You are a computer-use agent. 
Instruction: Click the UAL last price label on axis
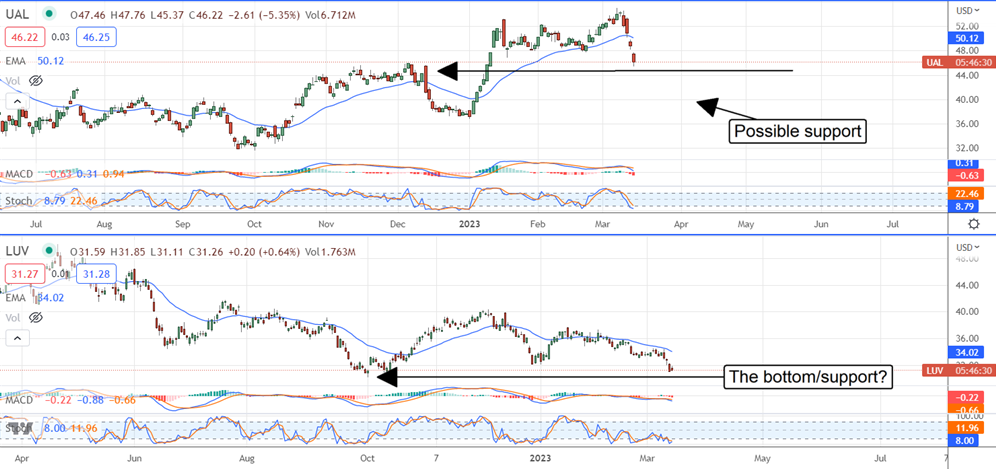point(959,62)
